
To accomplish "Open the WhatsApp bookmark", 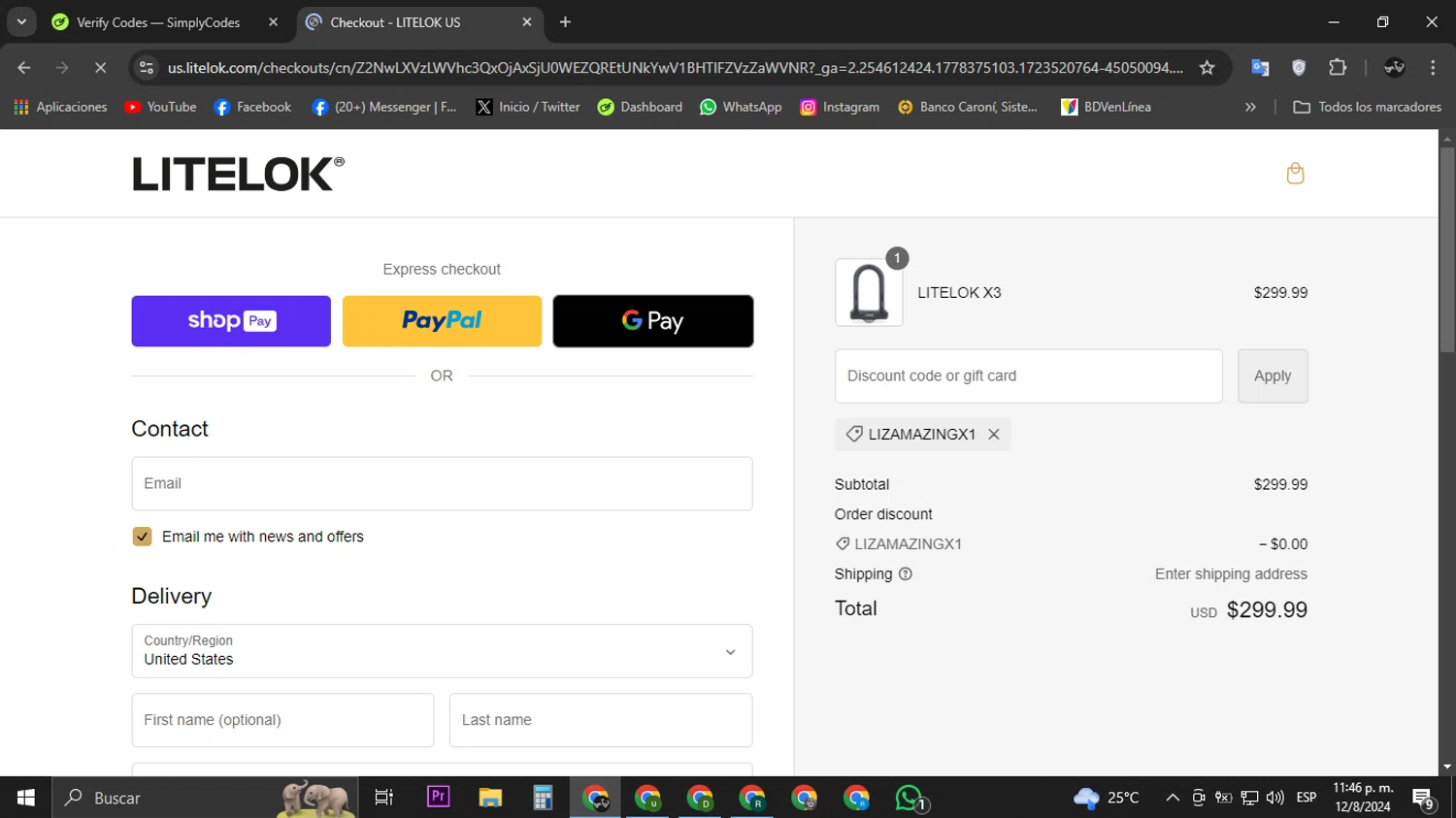I will (x=741, y=107).
